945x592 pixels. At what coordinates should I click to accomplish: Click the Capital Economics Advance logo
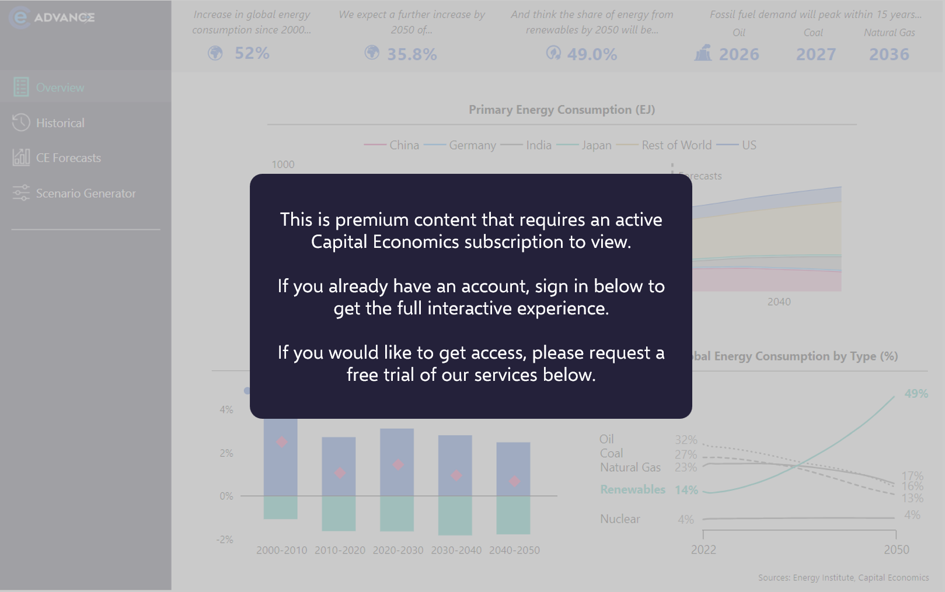(52, 17)
